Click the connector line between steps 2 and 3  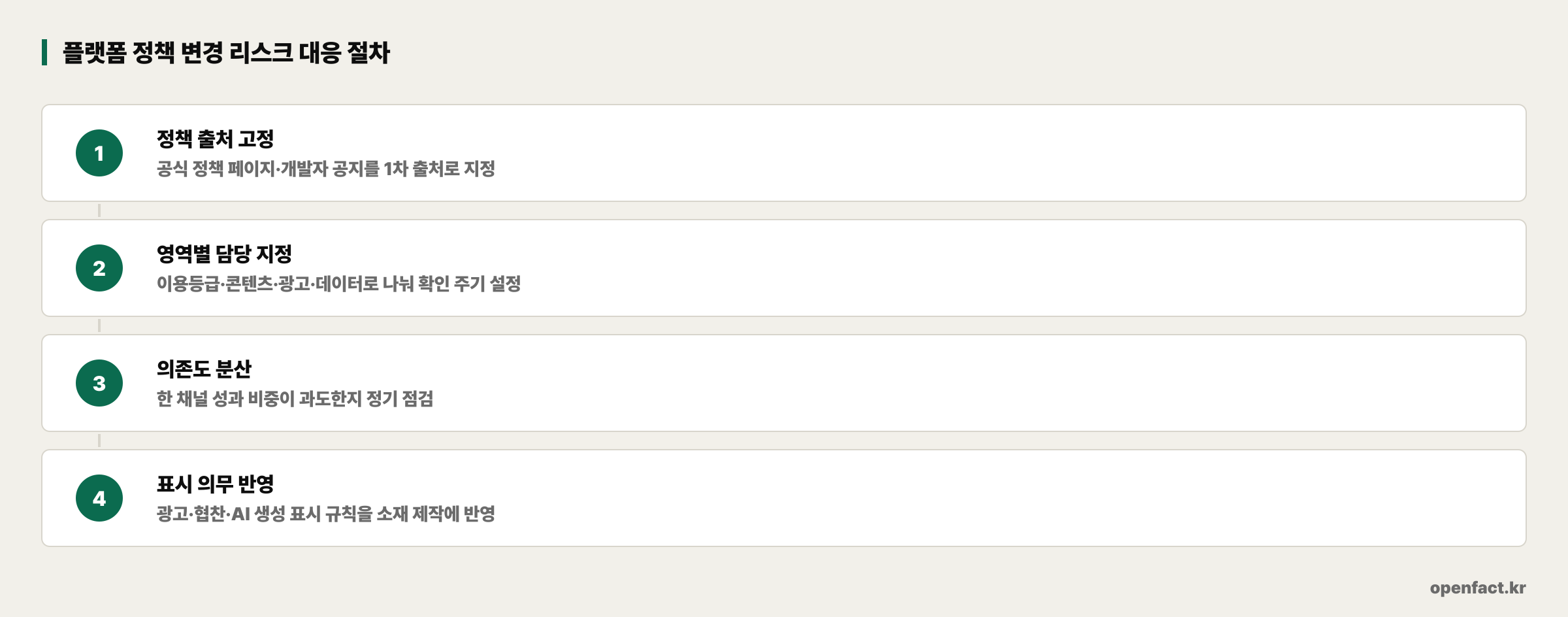point(99,325)
